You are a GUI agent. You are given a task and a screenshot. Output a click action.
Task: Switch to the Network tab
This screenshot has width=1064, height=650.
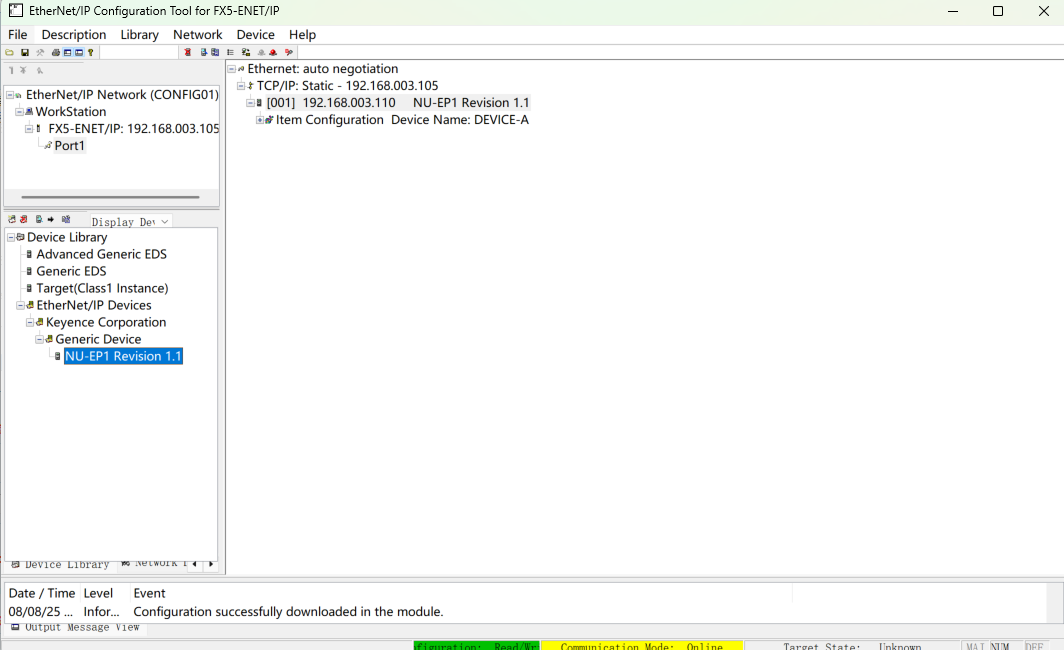[x=154, y=564]
